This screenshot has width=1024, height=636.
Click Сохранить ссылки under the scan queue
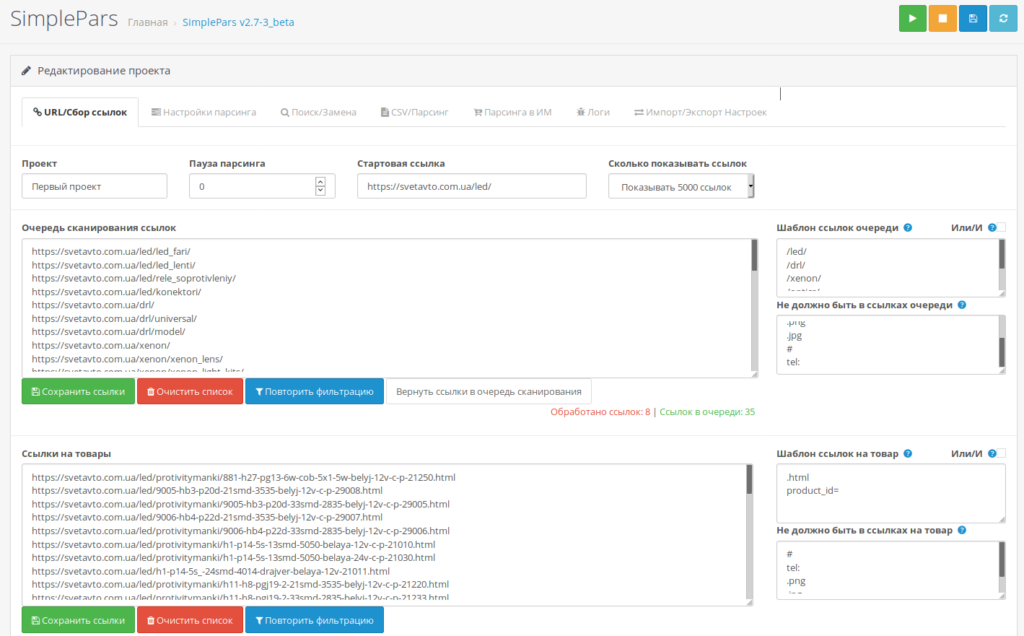(x=78, y=392)
